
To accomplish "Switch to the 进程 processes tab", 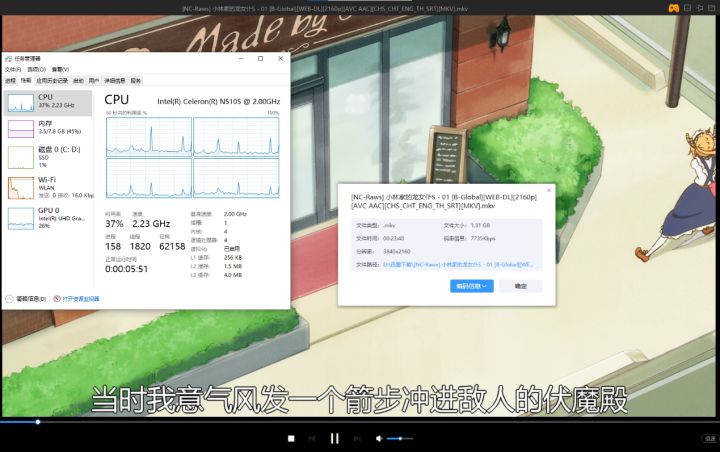I will pyautogui.click(x=10, y=81).
